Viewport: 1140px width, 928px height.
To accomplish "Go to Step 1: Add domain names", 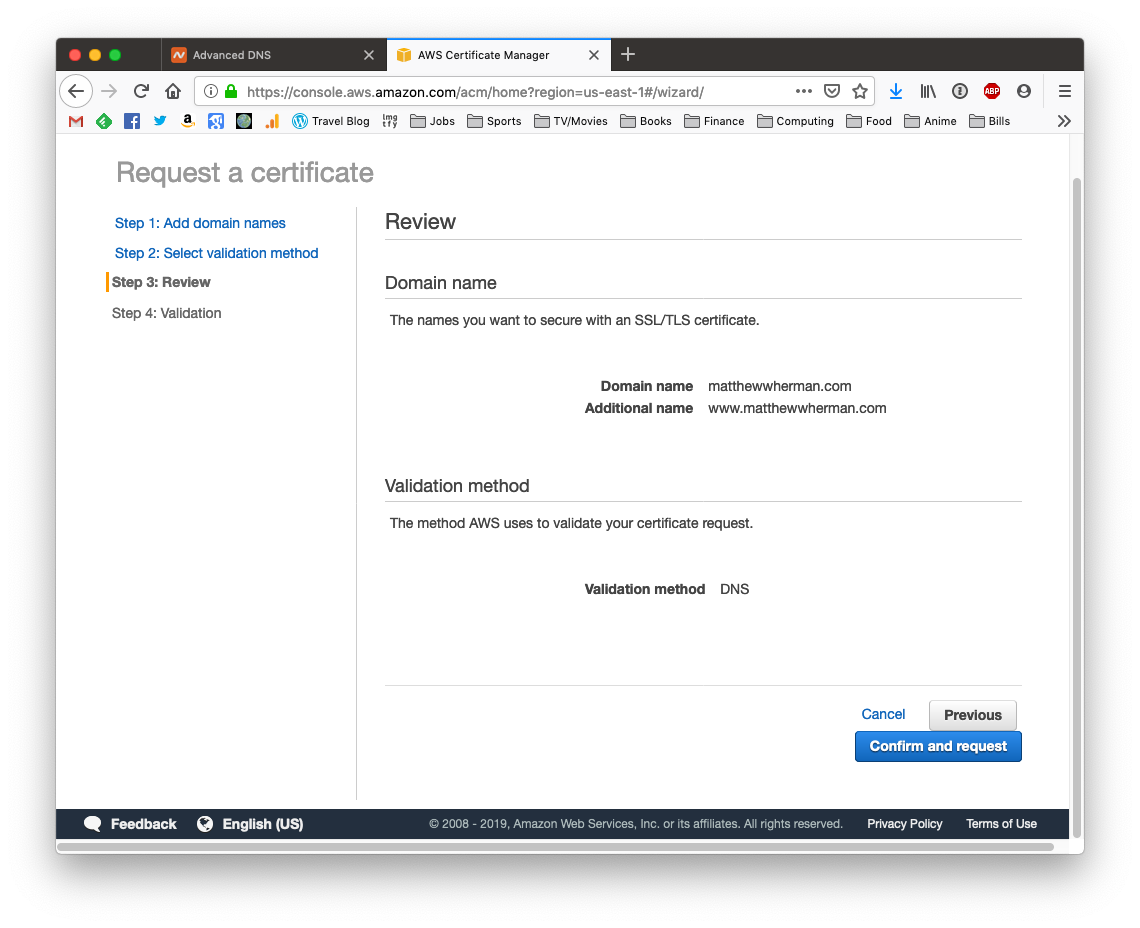I will (x=200, y=223).
